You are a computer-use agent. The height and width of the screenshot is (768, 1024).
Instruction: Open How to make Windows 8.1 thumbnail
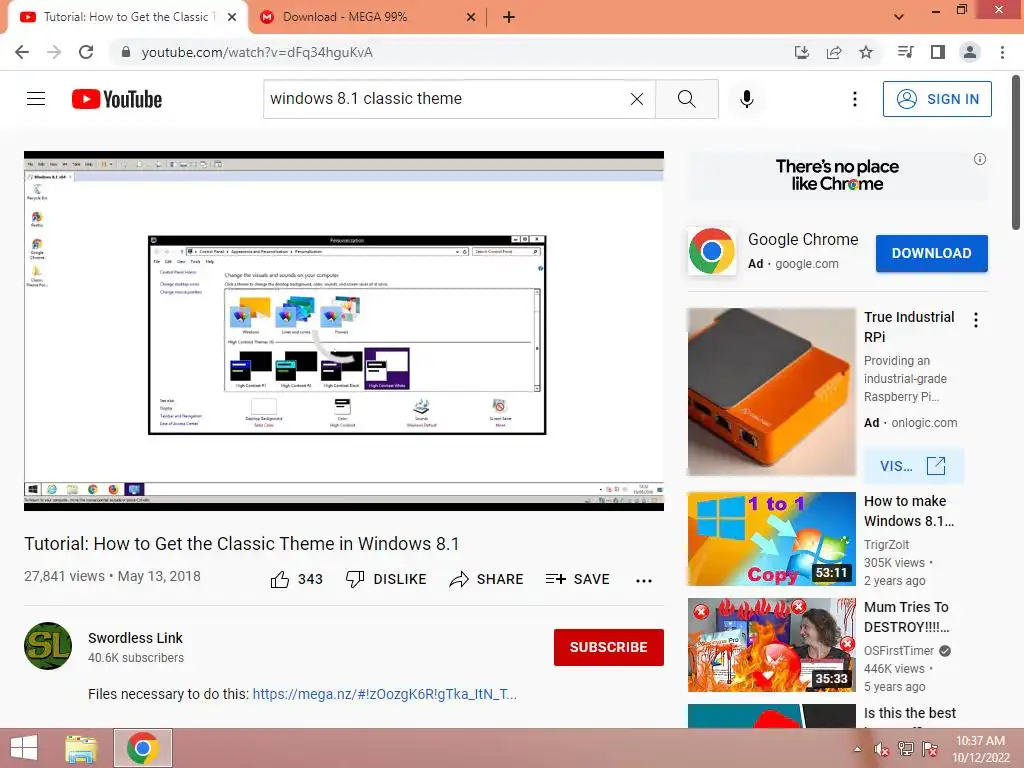point(771,539)
